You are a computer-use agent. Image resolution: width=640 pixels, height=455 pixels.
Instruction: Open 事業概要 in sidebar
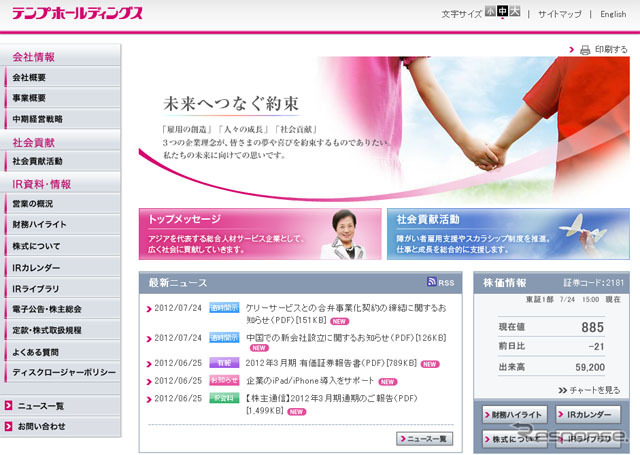click(62, 98)
